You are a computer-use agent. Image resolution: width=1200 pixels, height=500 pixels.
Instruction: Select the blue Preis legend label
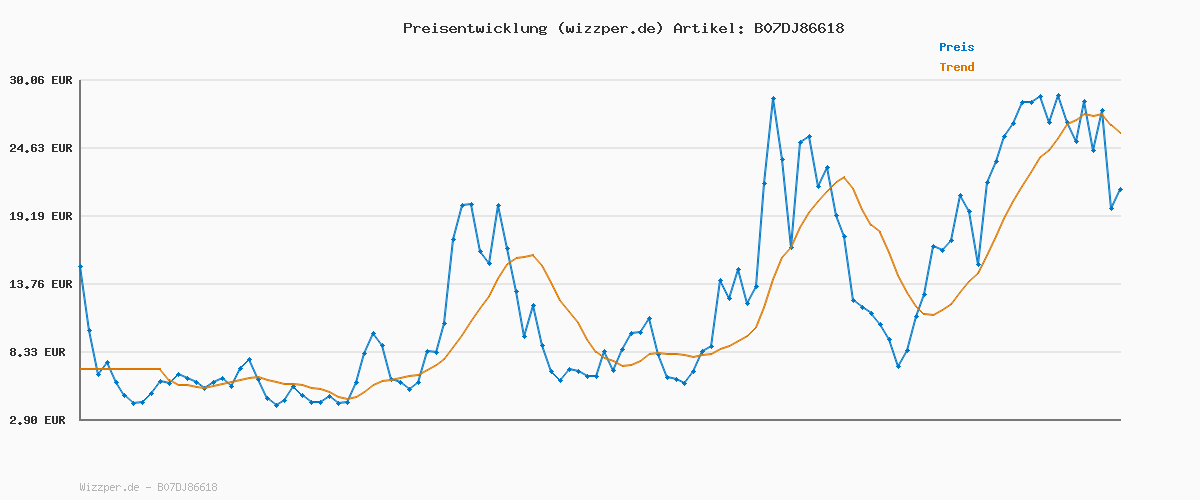tap(956, 47)
